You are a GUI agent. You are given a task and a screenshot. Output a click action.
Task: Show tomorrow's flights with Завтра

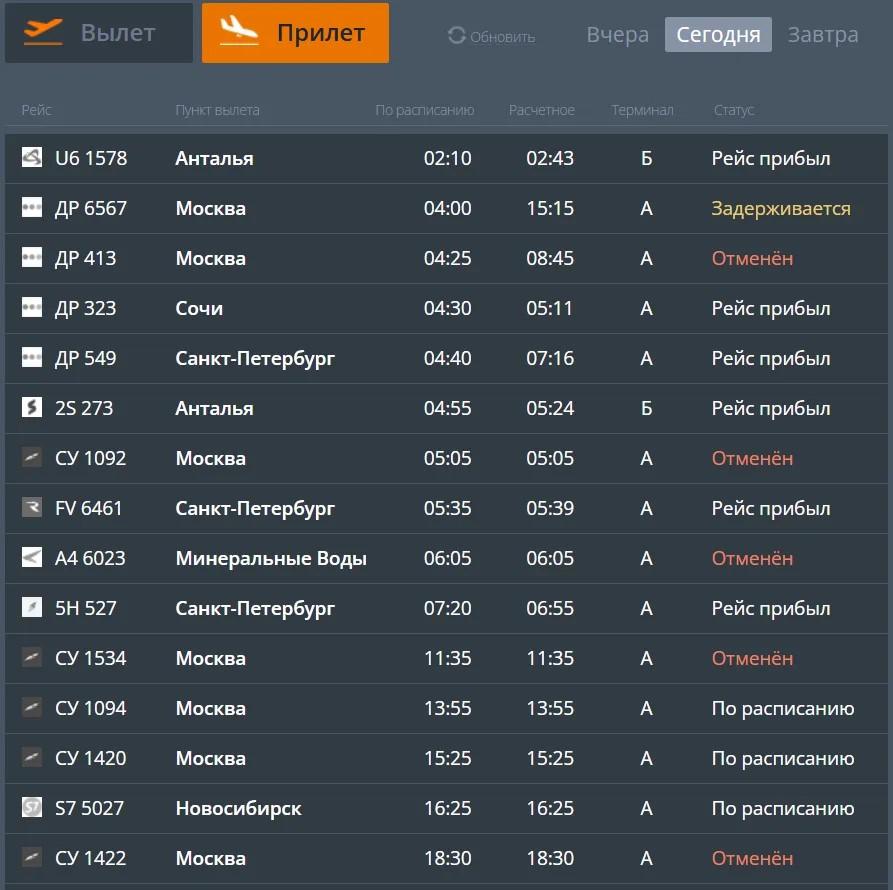pos(823,35)
